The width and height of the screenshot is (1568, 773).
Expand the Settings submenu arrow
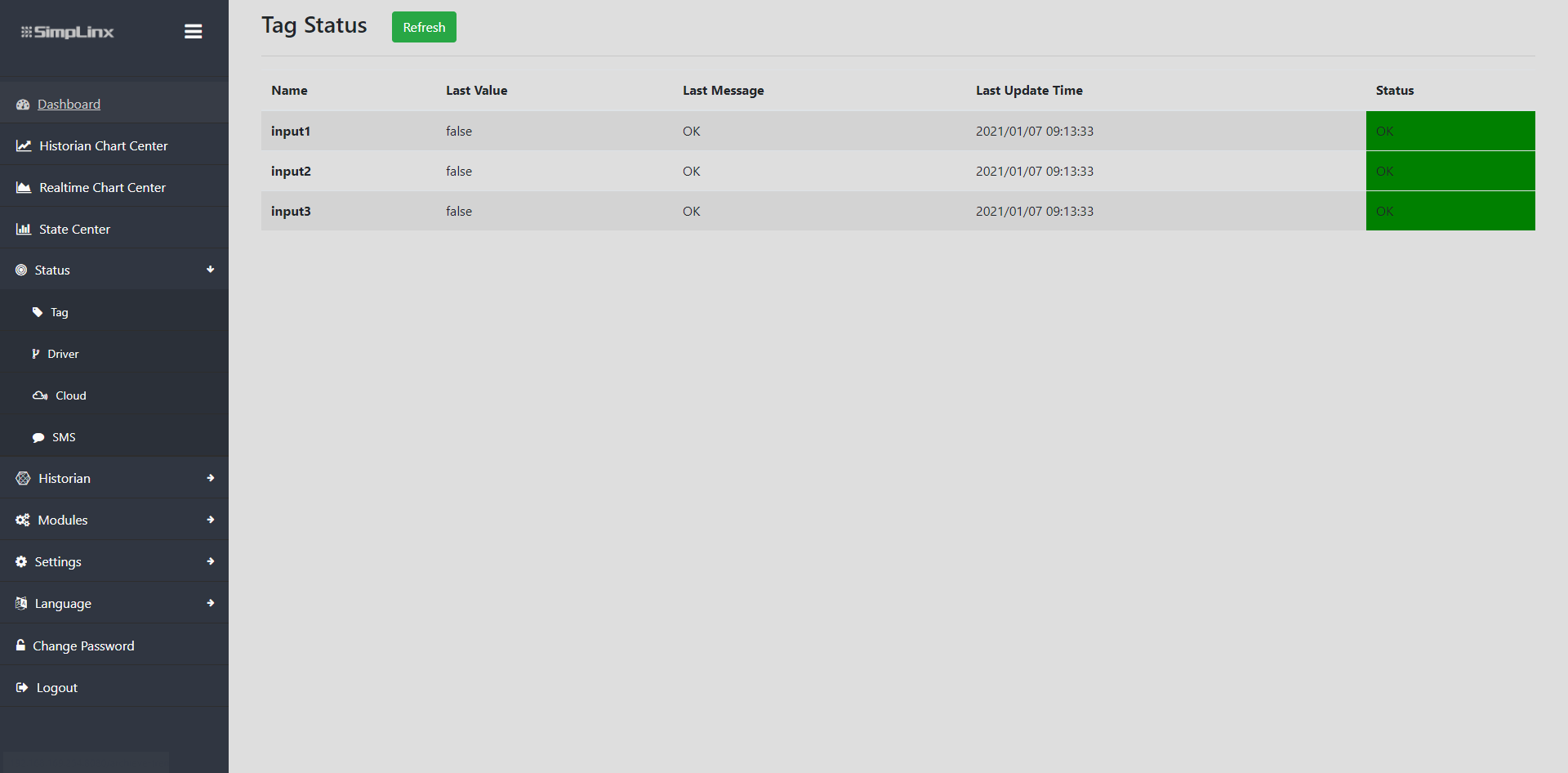(x=211, y=561)
